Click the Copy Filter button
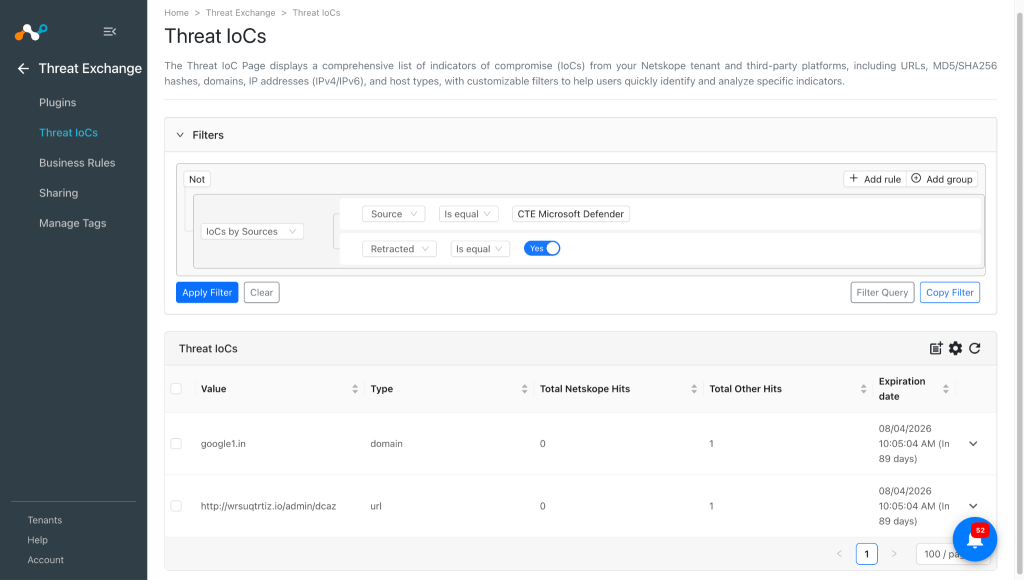The image size is (1024, 580). pyautogui.click(x=950, y=293)
